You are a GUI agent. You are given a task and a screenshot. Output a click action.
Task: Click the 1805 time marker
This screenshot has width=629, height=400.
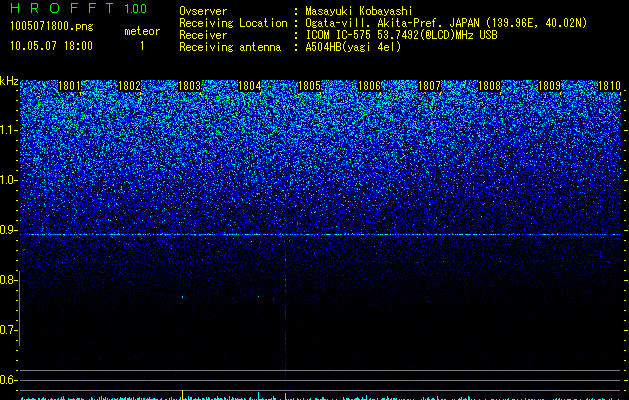pos(309,86)
